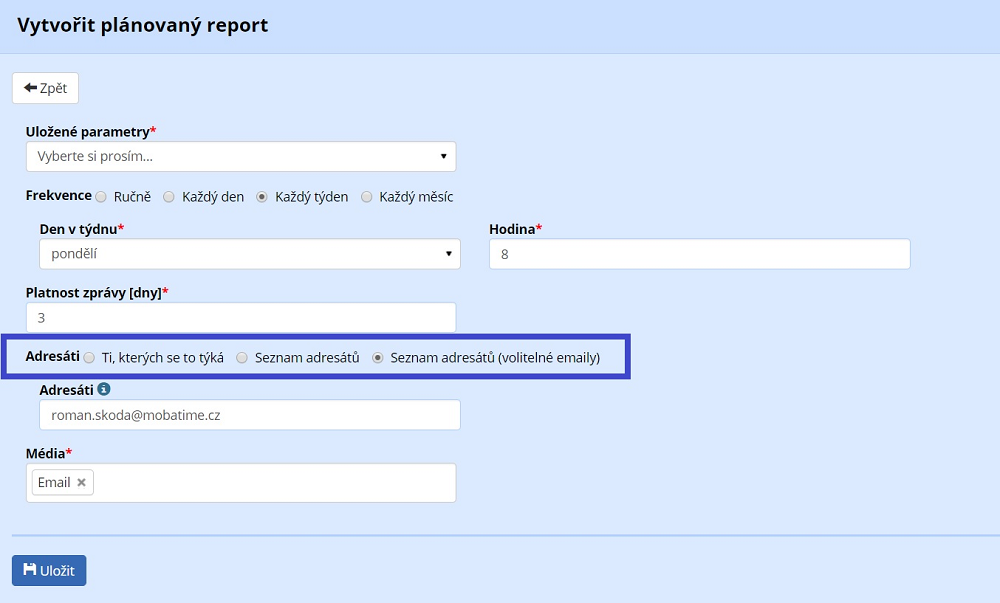Select the Ručně frequency radio button
This screenshot has height=603, width=1000.
click(x=101, y=197)
